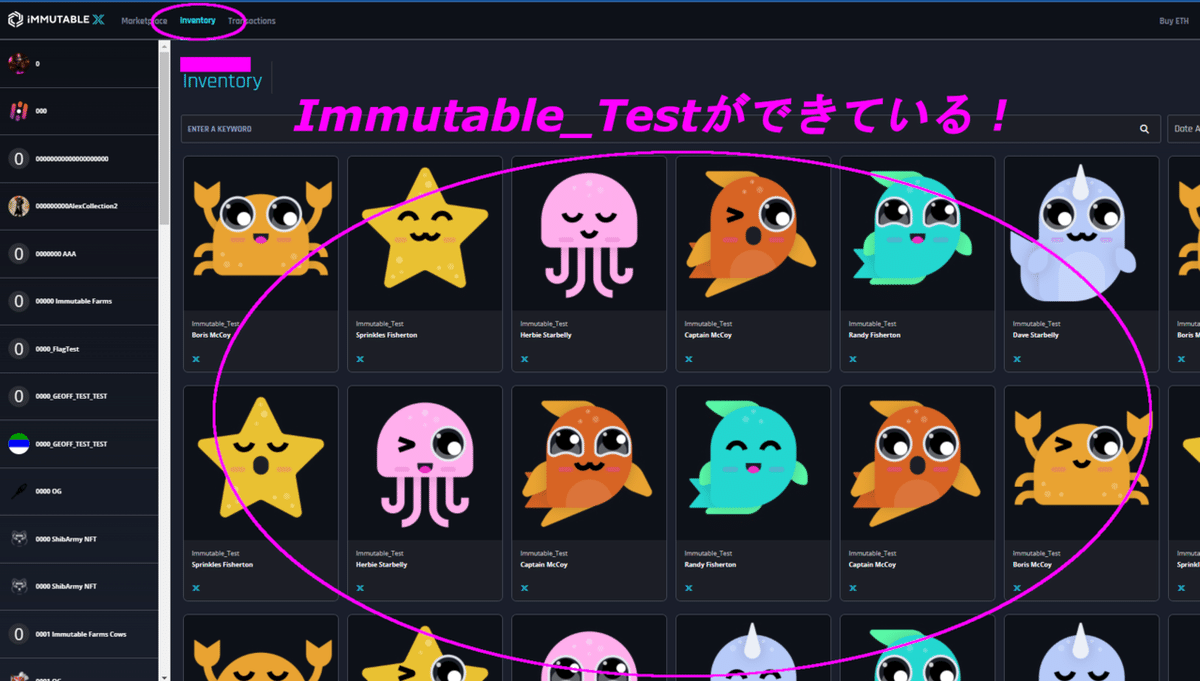Click the X icon under Dave Starbelly
The width and height of the screenshot is (1200, 681).
click(1016, 358)
